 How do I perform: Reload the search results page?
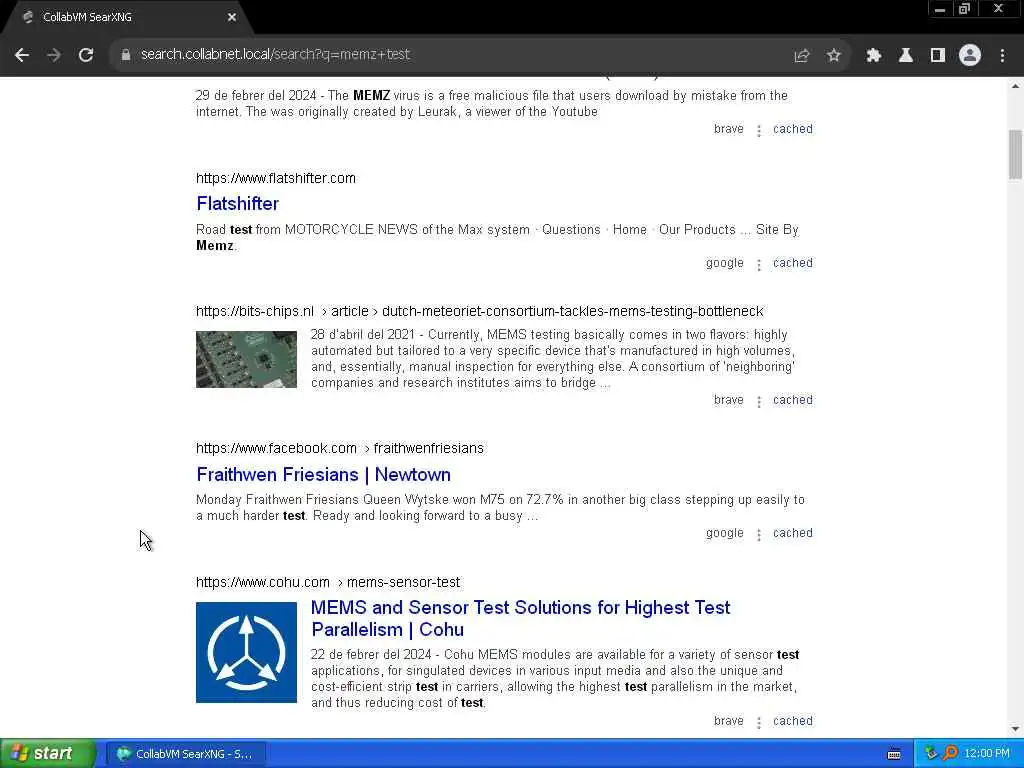(x=86, y=55)
